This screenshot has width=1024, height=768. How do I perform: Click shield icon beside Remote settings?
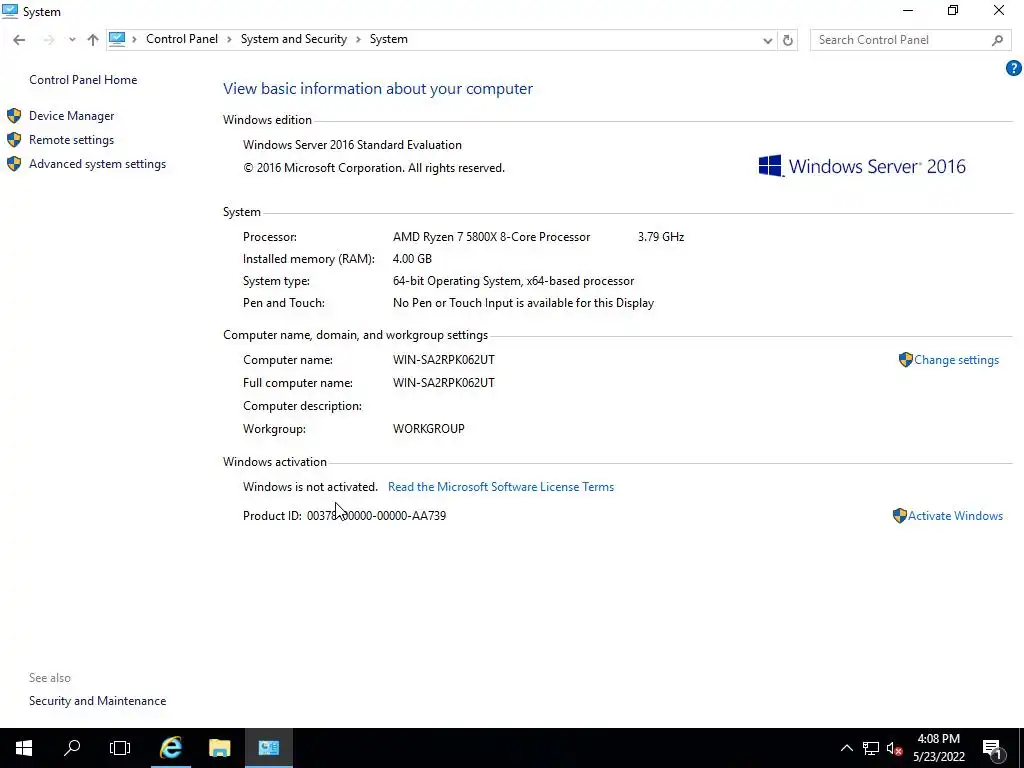pos(14,140)
